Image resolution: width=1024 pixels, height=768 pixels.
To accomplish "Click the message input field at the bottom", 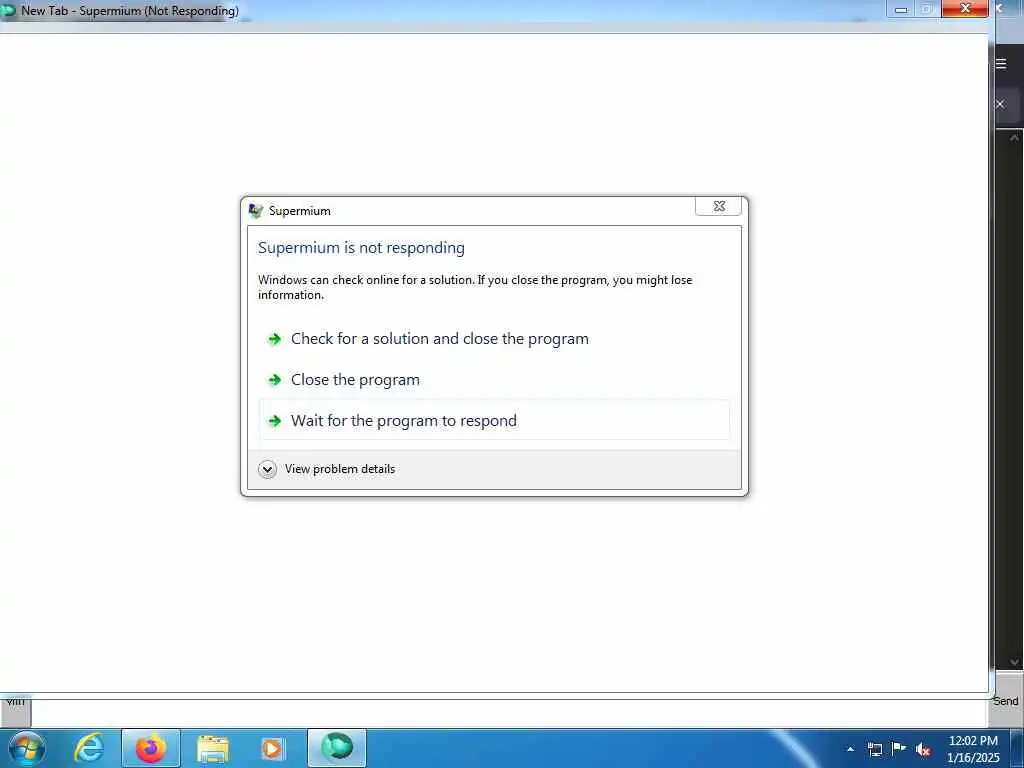I will (x=509, y=713).
